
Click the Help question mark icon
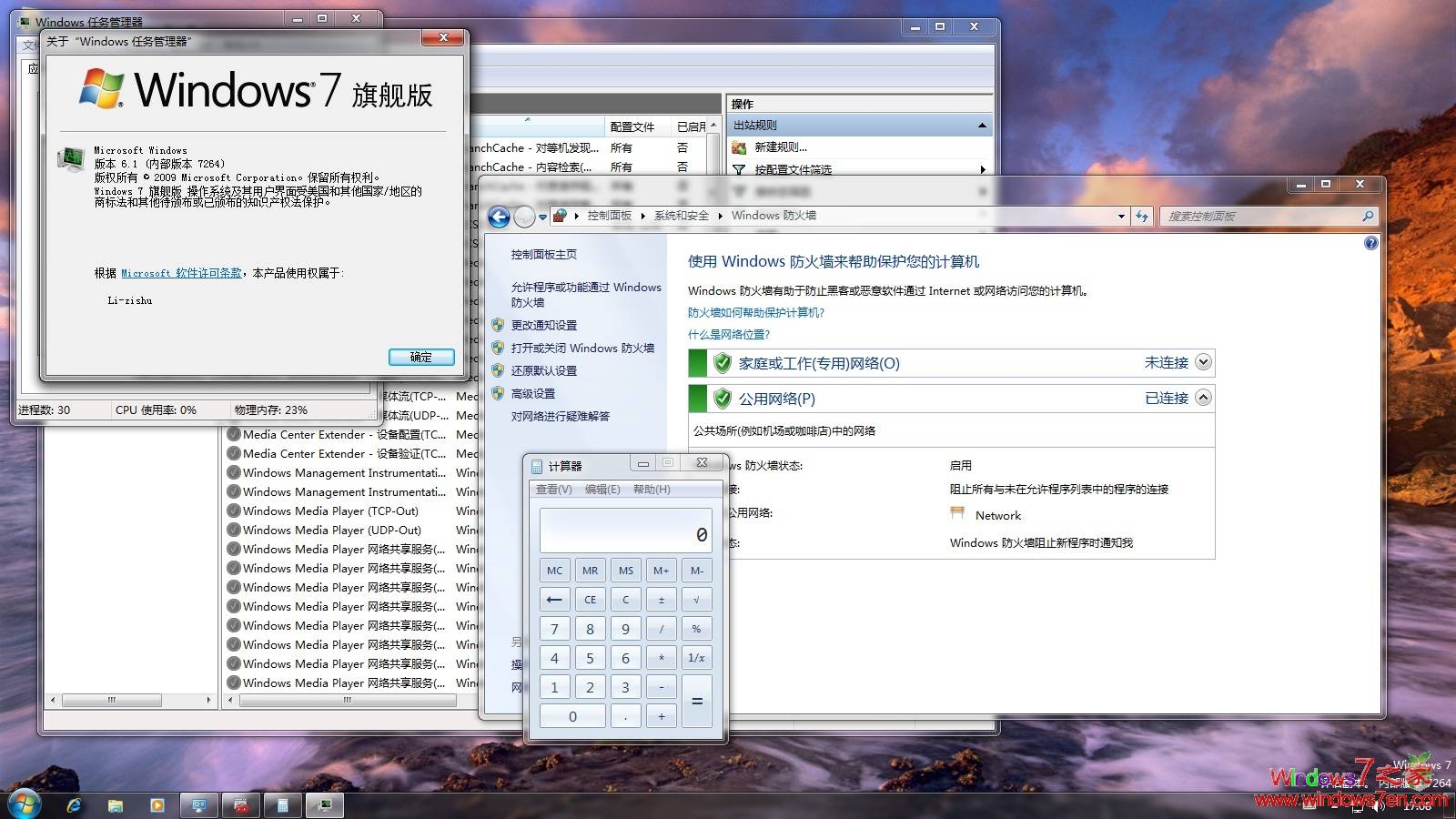[1370, 243]
